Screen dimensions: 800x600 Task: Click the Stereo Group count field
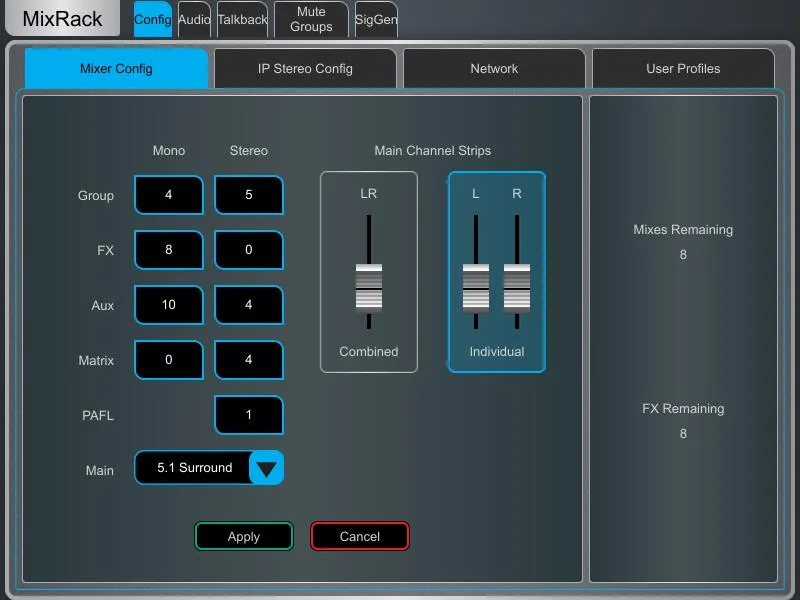249,195
